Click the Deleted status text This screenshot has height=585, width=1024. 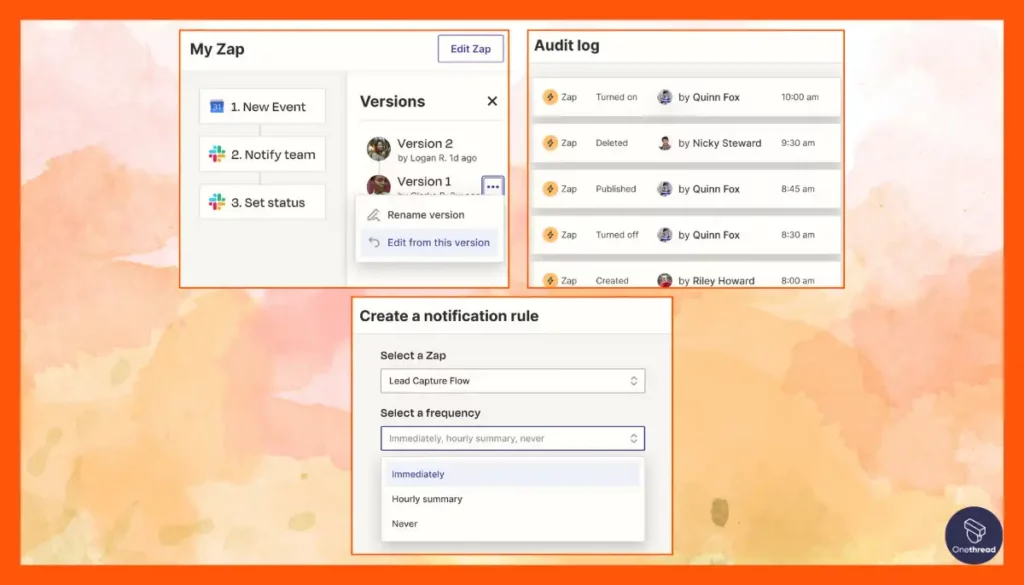[611, 143]
